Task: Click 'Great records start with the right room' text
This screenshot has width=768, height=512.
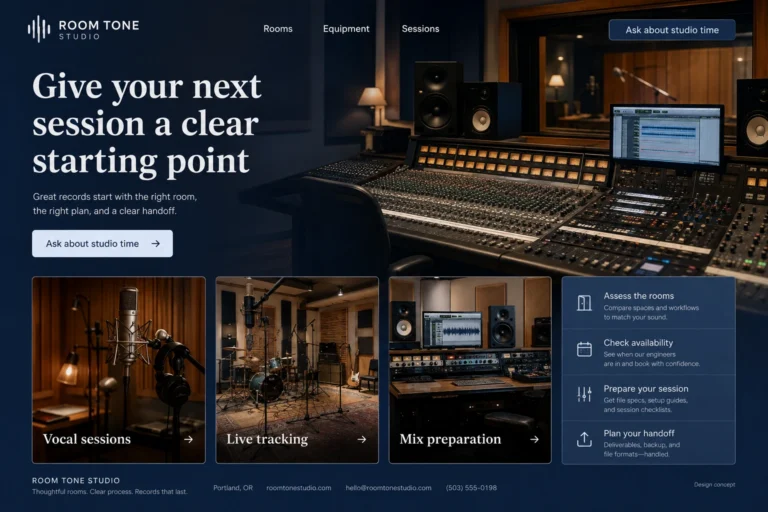Action: 115,197
